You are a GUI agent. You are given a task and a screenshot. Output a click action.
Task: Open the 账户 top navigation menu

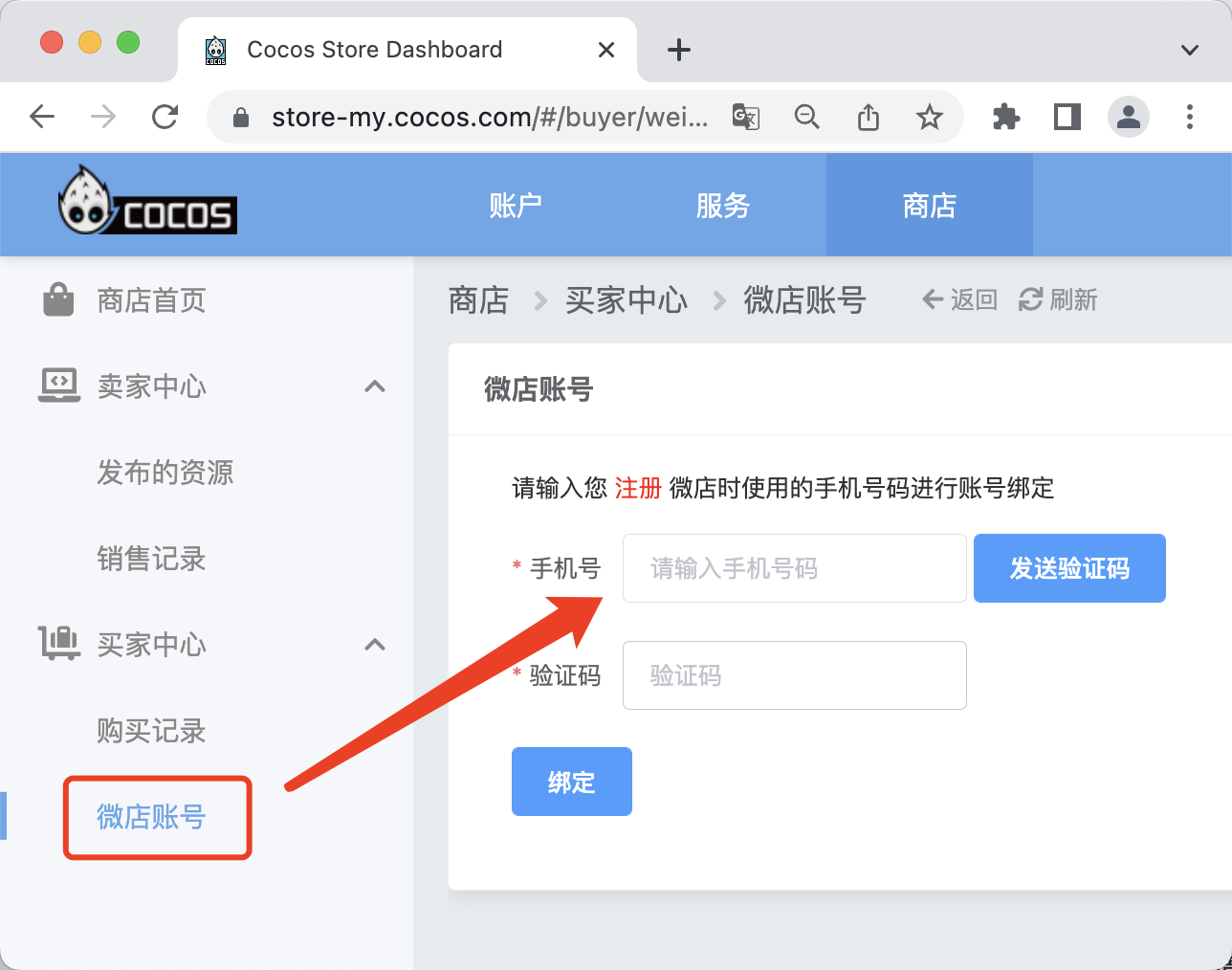516,206
